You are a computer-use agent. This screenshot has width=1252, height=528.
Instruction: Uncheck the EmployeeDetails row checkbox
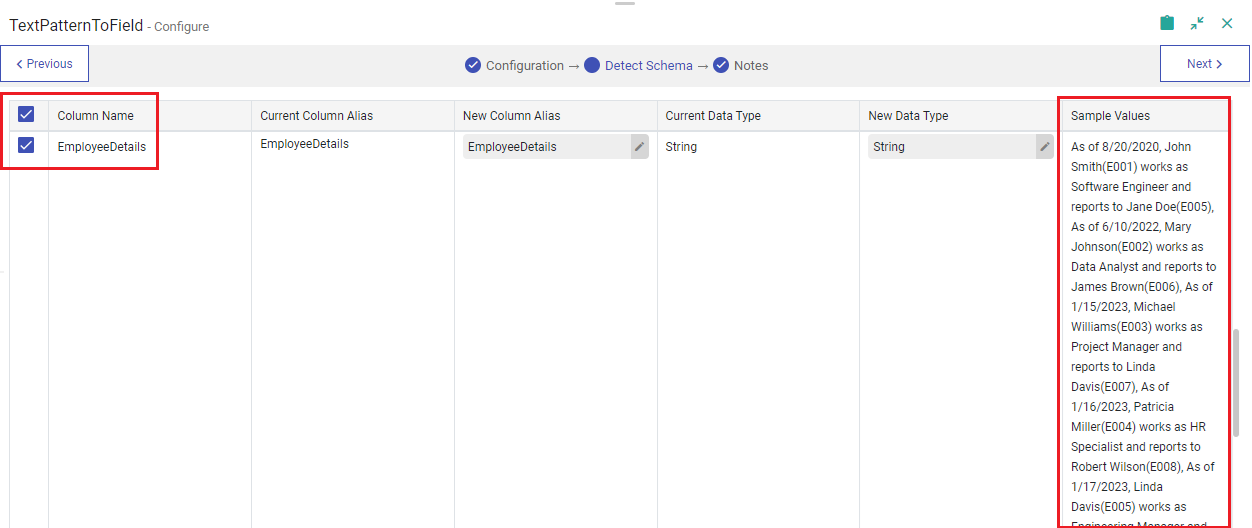pyautogui.click(x=27, y=146)
